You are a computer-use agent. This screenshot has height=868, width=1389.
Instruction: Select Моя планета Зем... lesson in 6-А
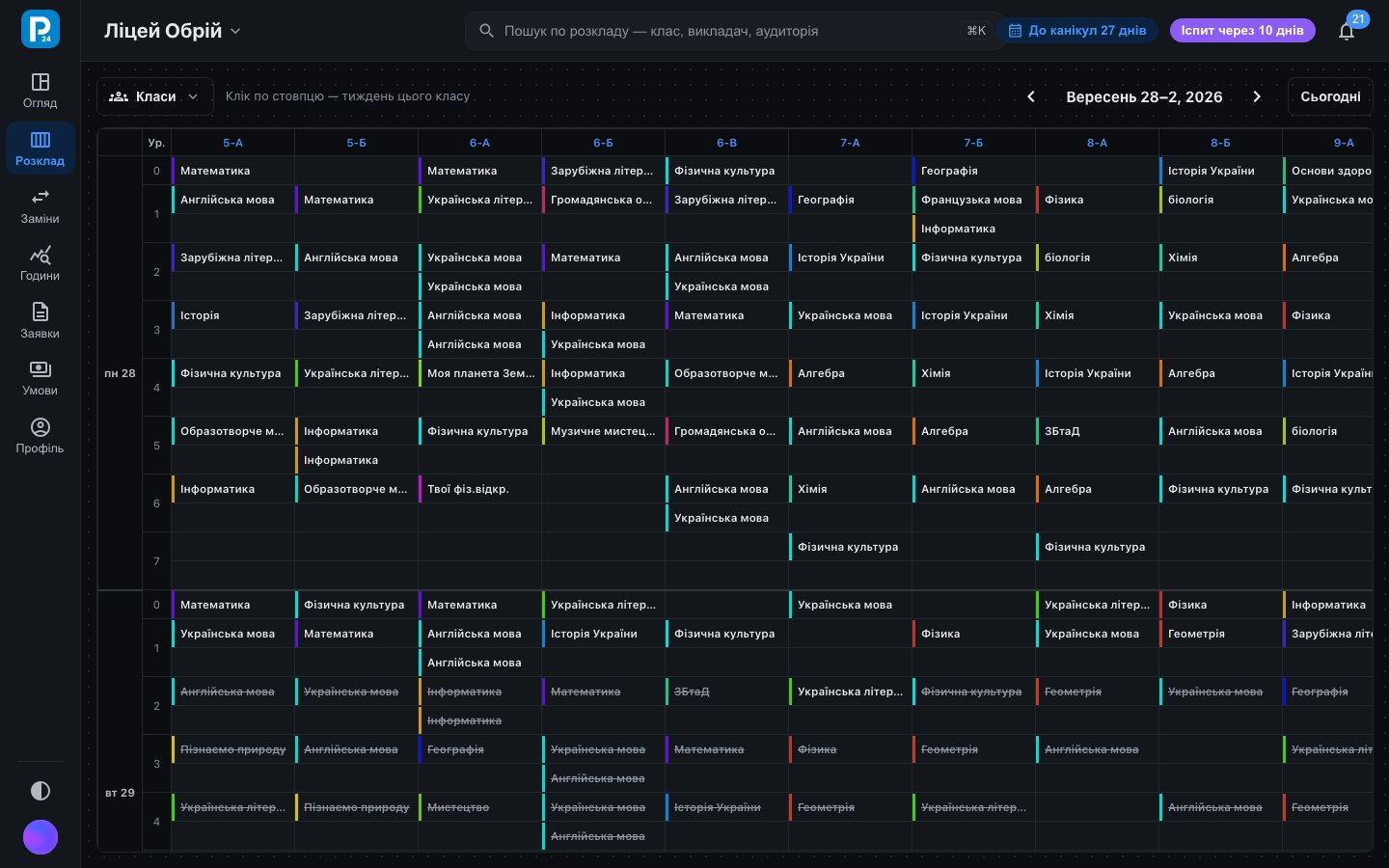point(479,373)
